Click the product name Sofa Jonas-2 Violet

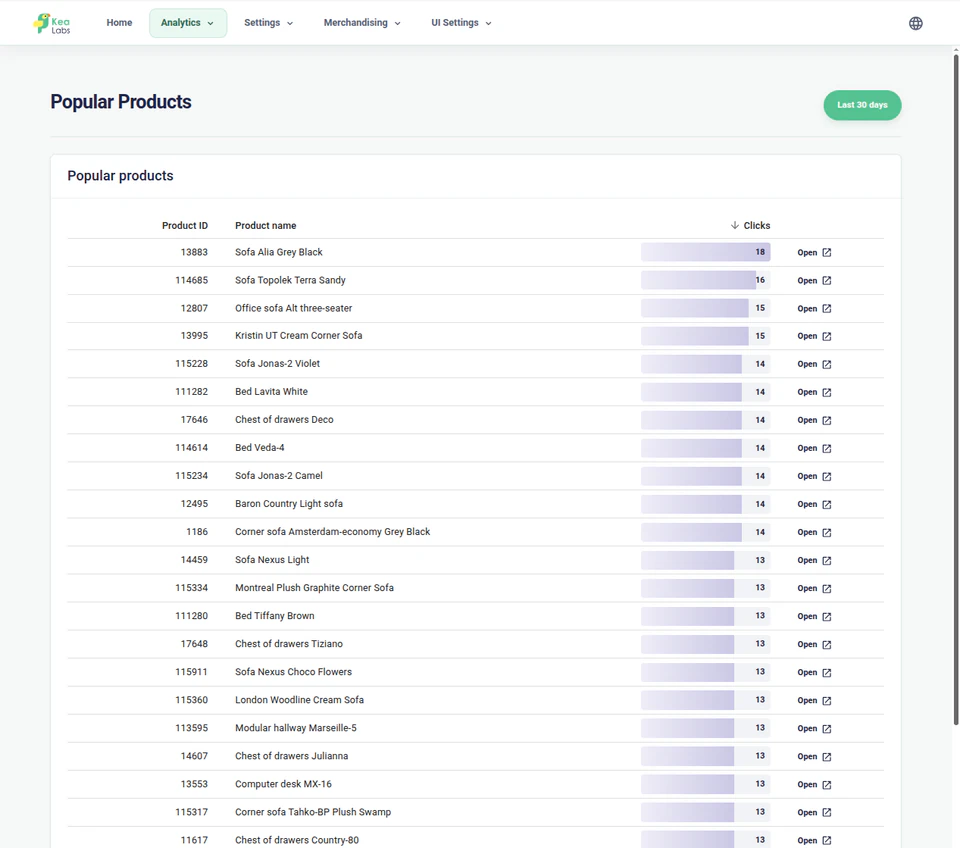[x=277, y=364]
